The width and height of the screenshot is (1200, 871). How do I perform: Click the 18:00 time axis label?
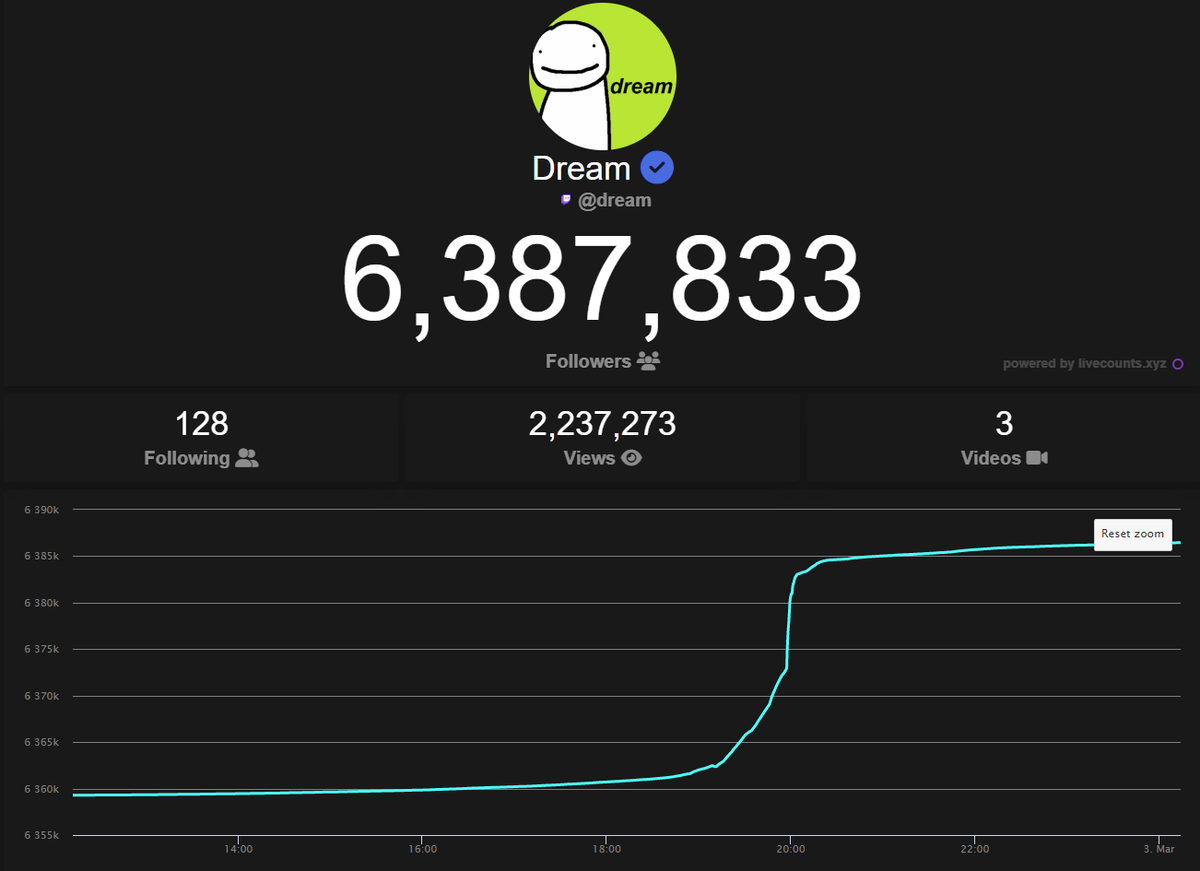click(x=606, y=850)
